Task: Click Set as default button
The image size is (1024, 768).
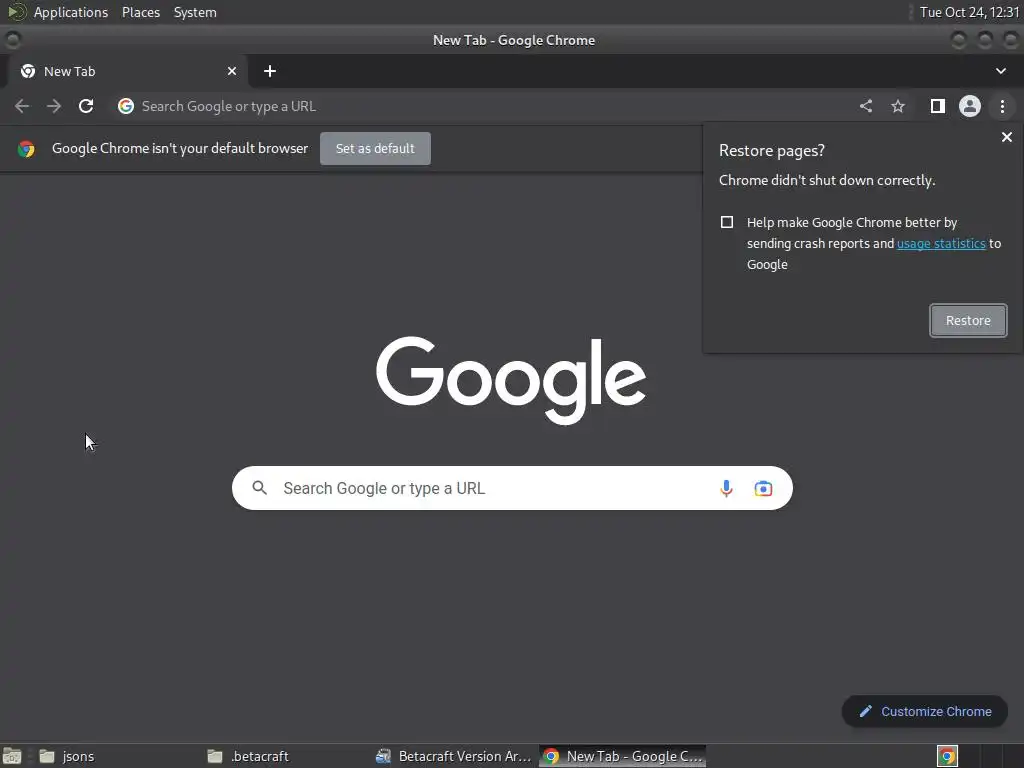Action: (x=376, y=148)
